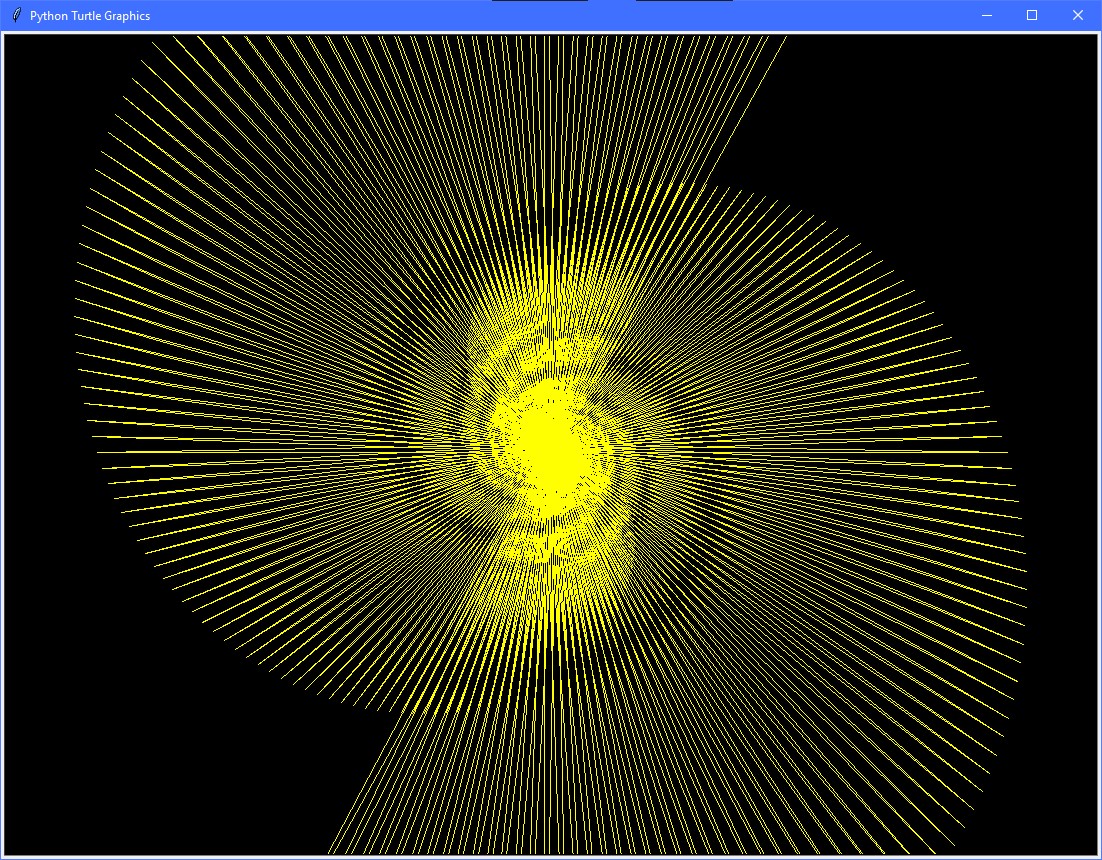
Task: Click the 'Python Turtle Graphics' title text
Action: pos(90,15)
